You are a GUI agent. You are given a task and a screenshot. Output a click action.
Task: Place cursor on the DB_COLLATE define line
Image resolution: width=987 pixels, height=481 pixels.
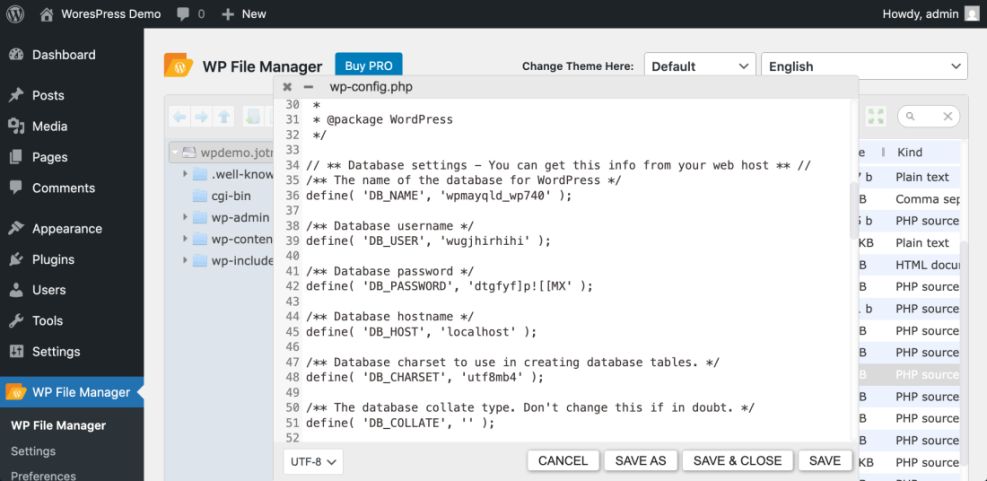coord(400,423)
